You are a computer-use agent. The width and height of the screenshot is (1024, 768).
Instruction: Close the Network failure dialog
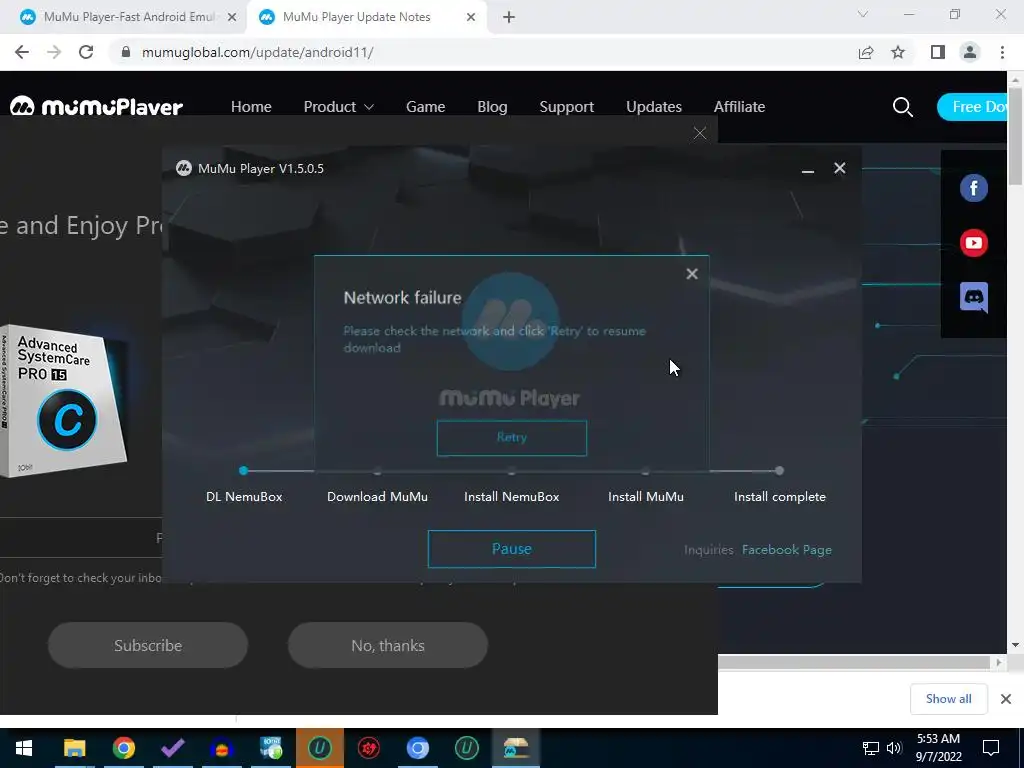tap(692, 274)
